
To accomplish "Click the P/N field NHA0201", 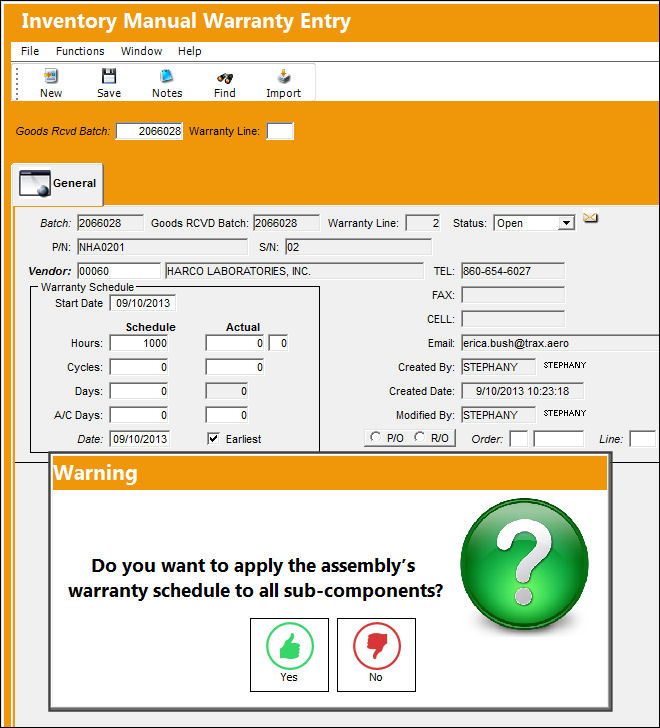I will 162,247.
